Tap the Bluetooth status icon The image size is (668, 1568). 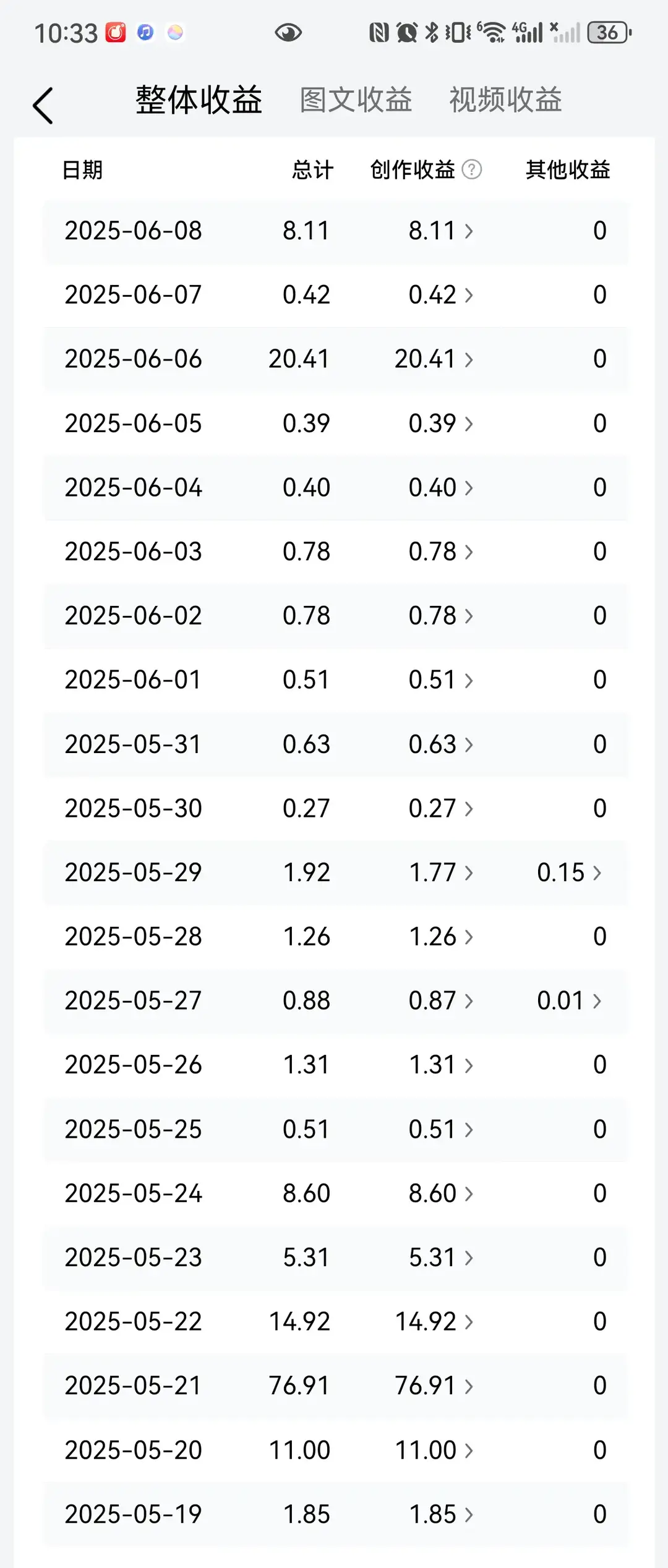tap(432, 32)
